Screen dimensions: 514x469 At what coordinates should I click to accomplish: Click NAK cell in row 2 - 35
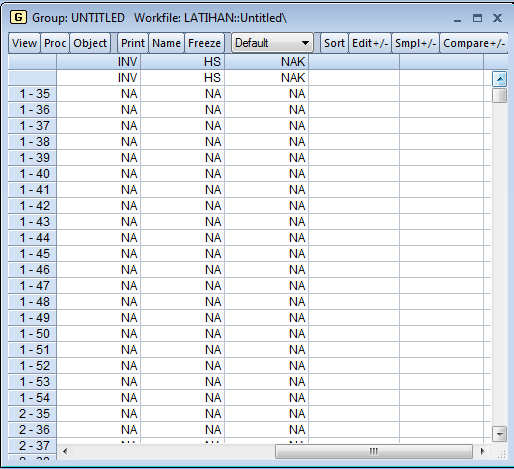267,414
